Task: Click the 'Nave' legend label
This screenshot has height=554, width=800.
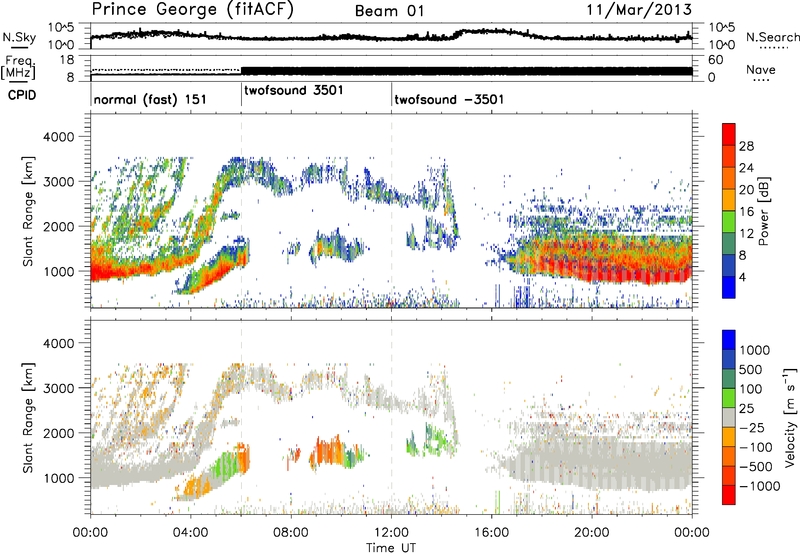Action: pyautogui.click(x=760, y=69)
